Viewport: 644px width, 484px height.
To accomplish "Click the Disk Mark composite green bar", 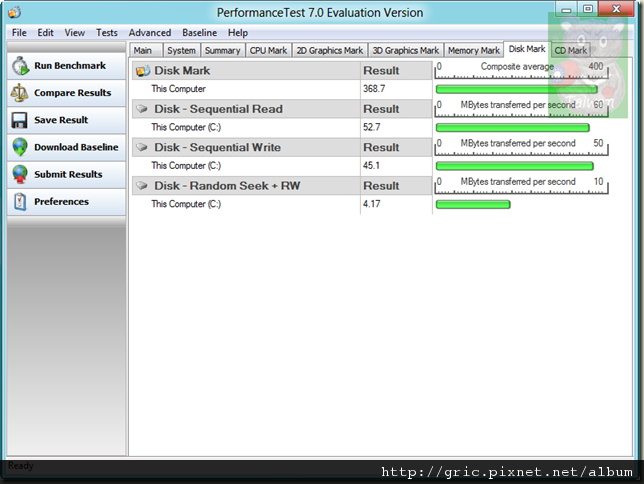I will tap(516, 90).
